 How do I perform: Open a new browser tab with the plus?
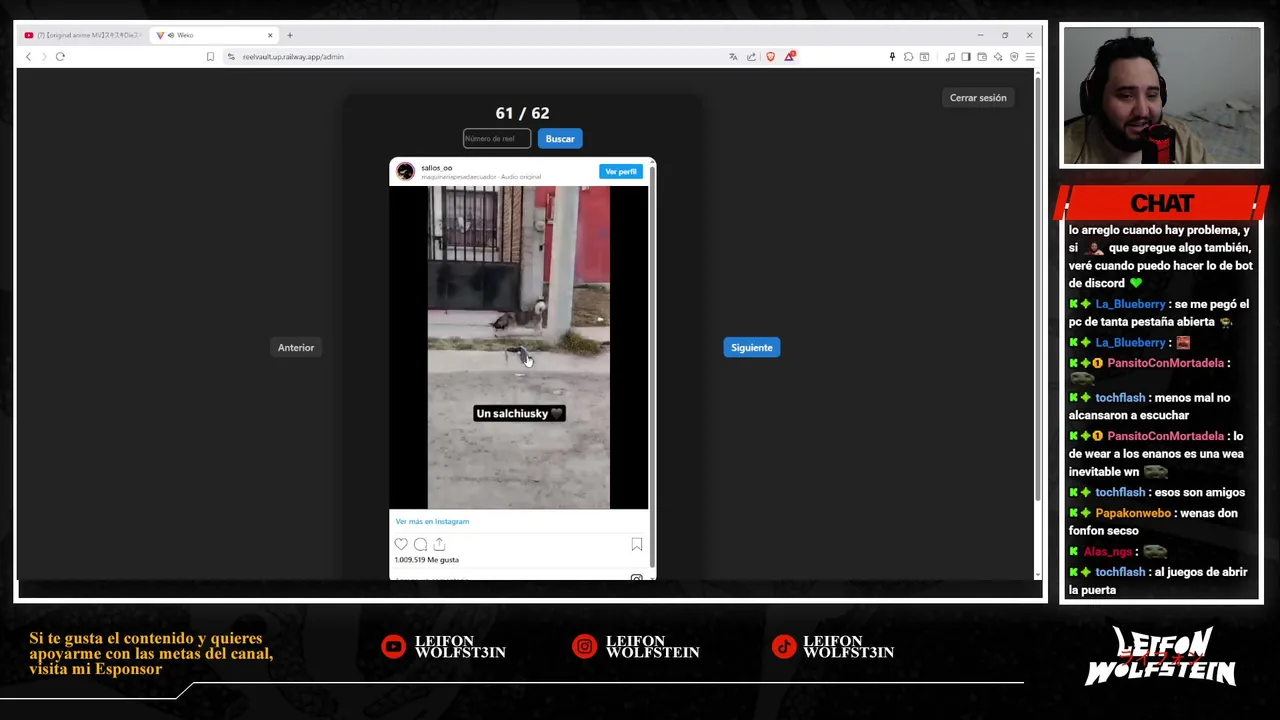point(290,35)
